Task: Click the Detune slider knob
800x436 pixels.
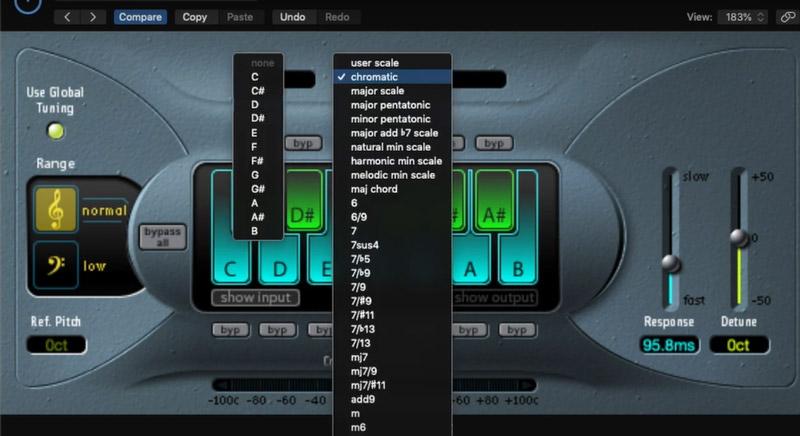Action: (739, 237)
